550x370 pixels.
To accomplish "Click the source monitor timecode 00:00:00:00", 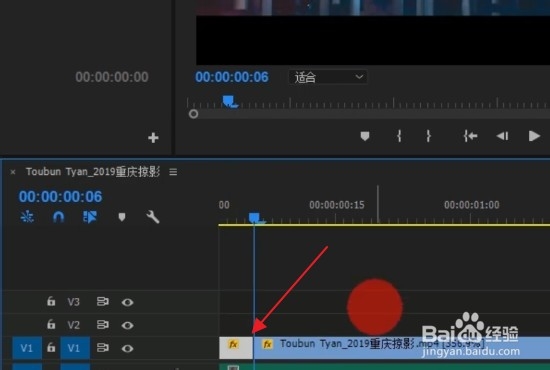I will 112,77.
